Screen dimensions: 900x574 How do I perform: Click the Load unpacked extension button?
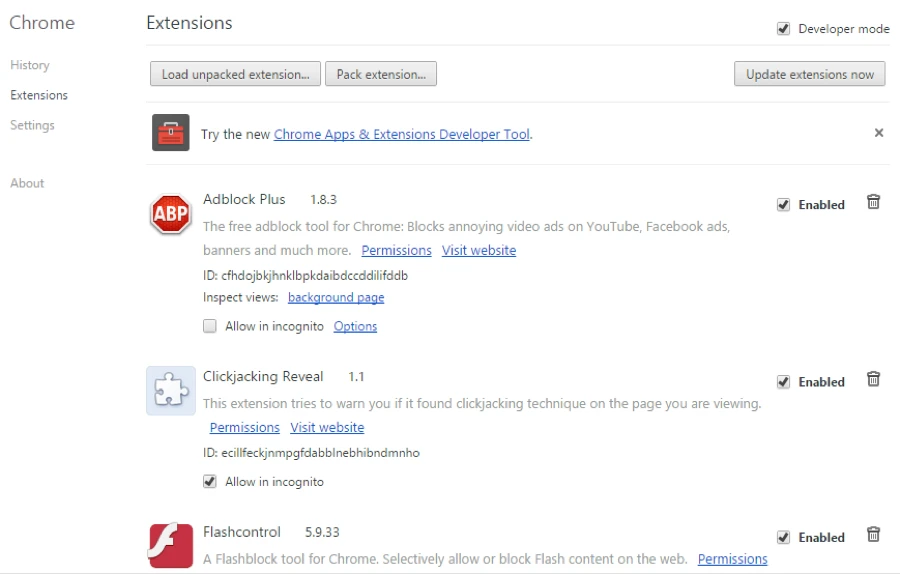235,74
